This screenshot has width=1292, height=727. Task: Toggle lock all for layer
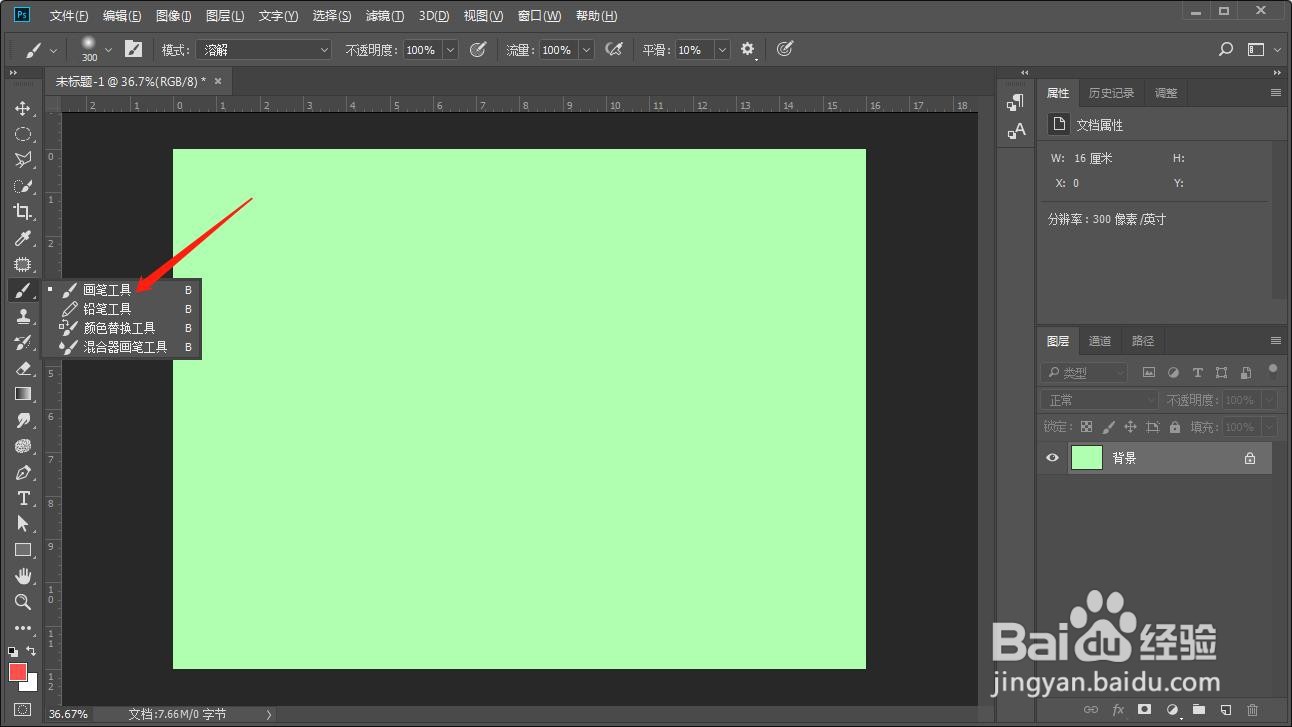(1175, 427)
